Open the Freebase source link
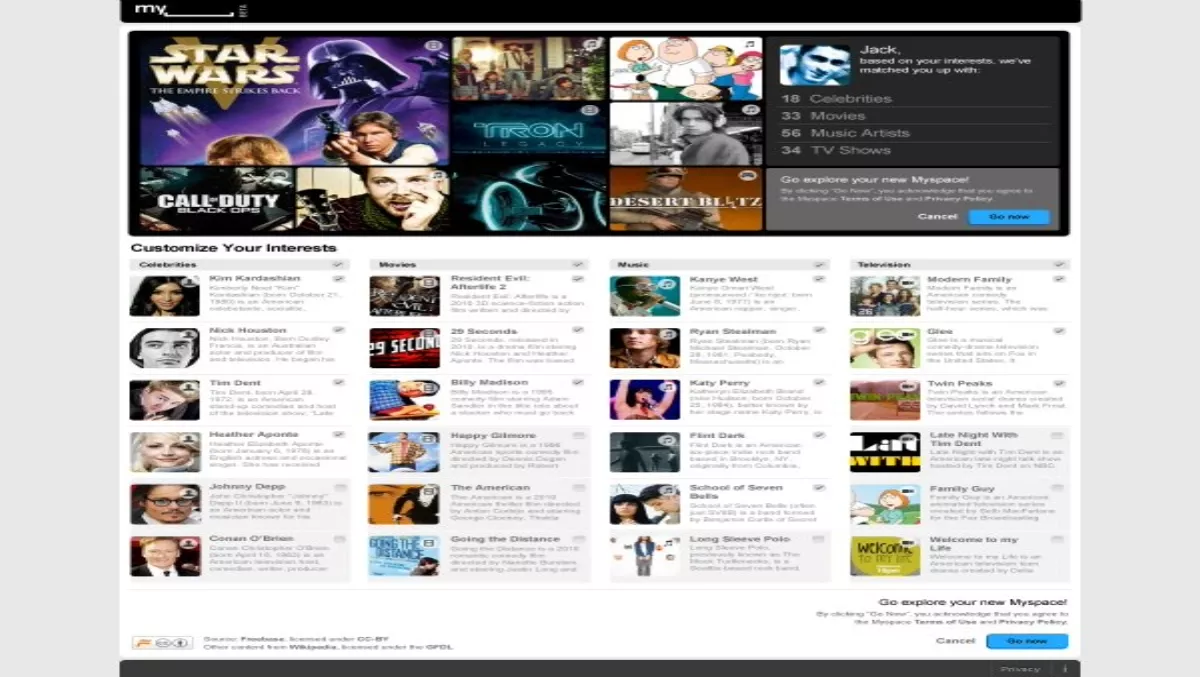Image resolution: width=1200 pixels, height=677 pixels. (x=260, y=638)
